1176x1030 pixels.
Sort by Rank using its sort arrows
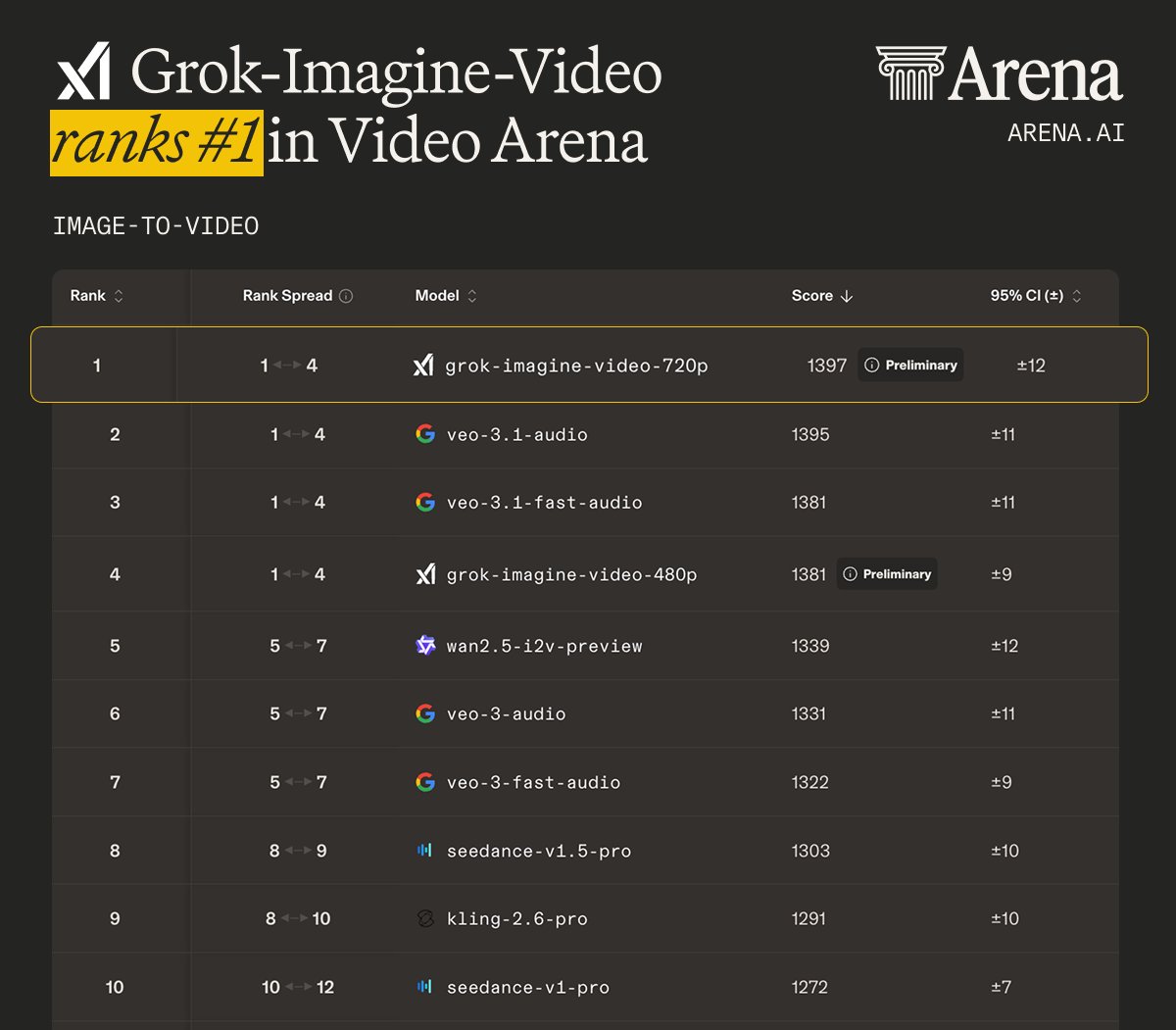click(x=119, y=296)
